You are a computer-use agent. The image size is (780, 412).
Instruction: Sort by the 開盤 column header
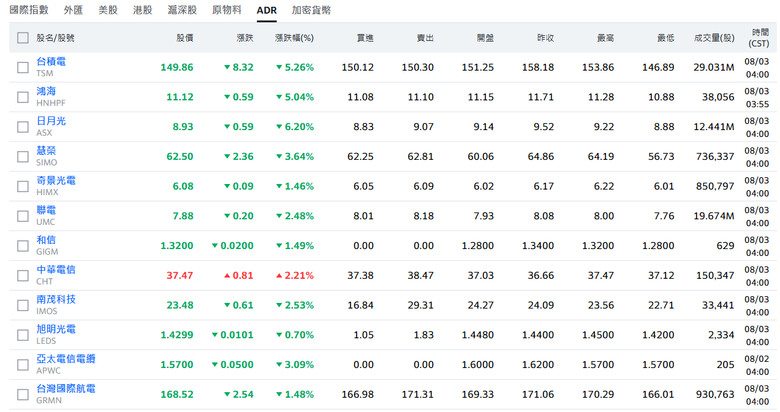[485, 38]
